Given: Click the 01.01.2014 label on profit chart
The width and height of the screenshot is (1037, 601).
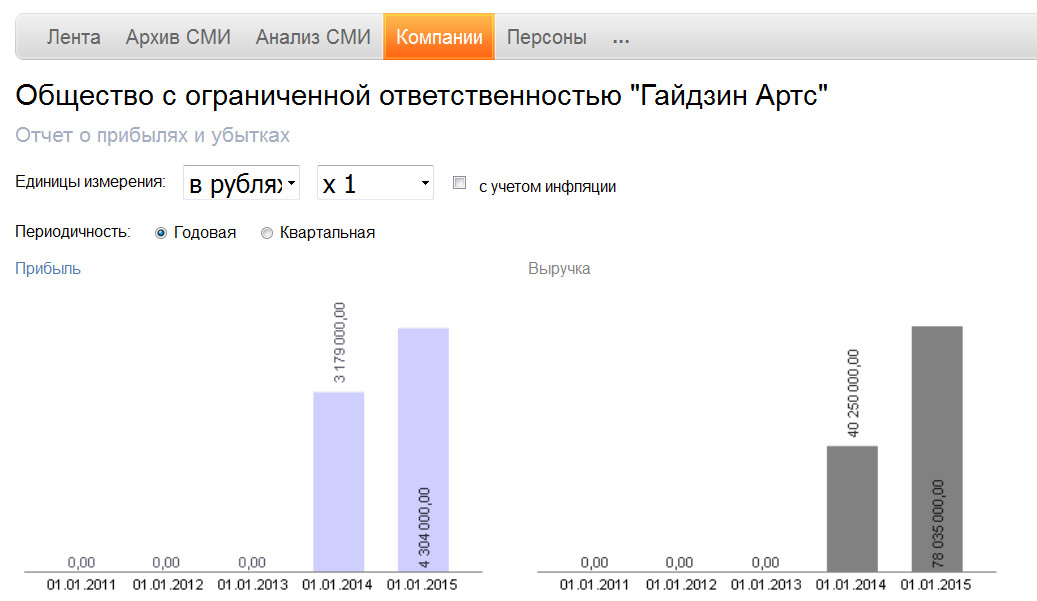Looking at the screenshot, I should (x=337, y=585).
